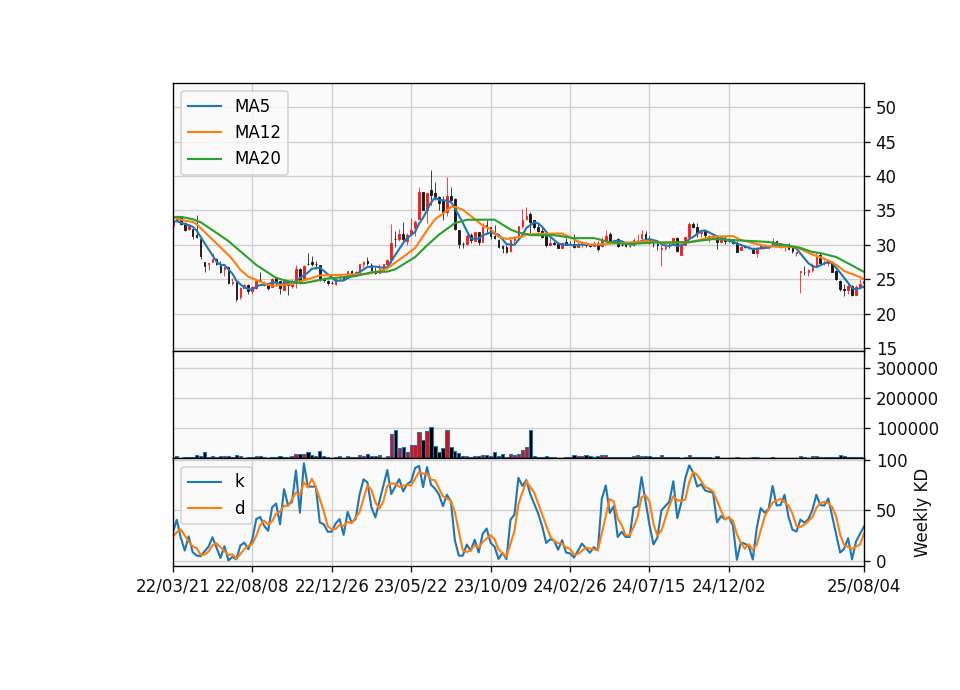Click the MA5 legend label

(x=252, y=106)
